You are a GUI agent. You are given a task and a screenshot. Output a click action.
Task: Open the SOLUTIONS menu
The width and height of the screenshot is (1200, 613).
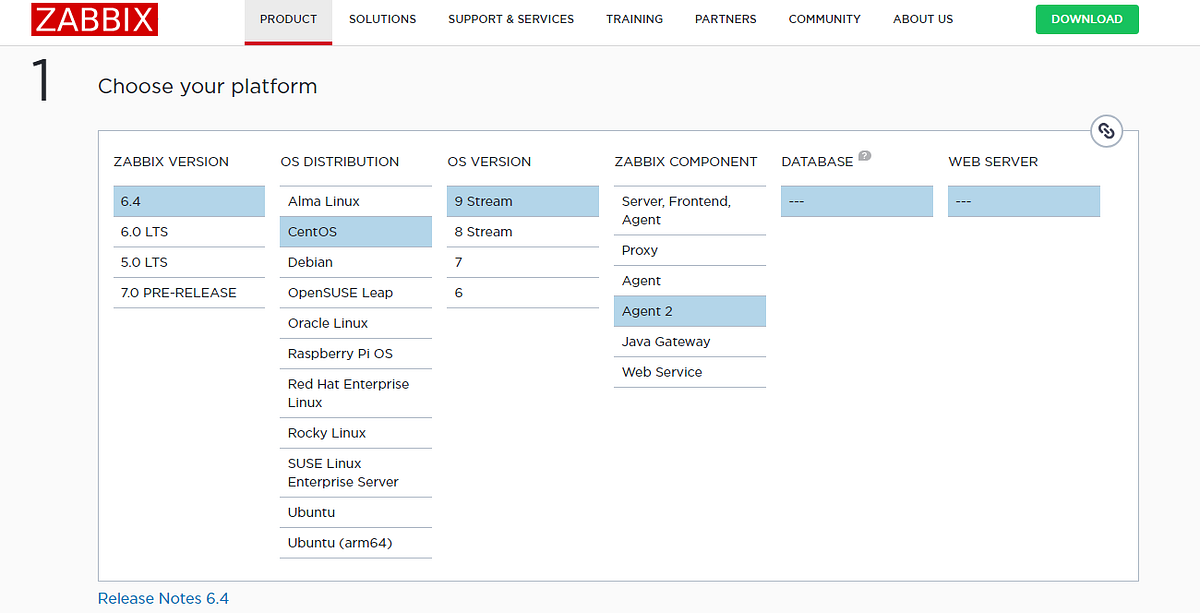point(382,18)
